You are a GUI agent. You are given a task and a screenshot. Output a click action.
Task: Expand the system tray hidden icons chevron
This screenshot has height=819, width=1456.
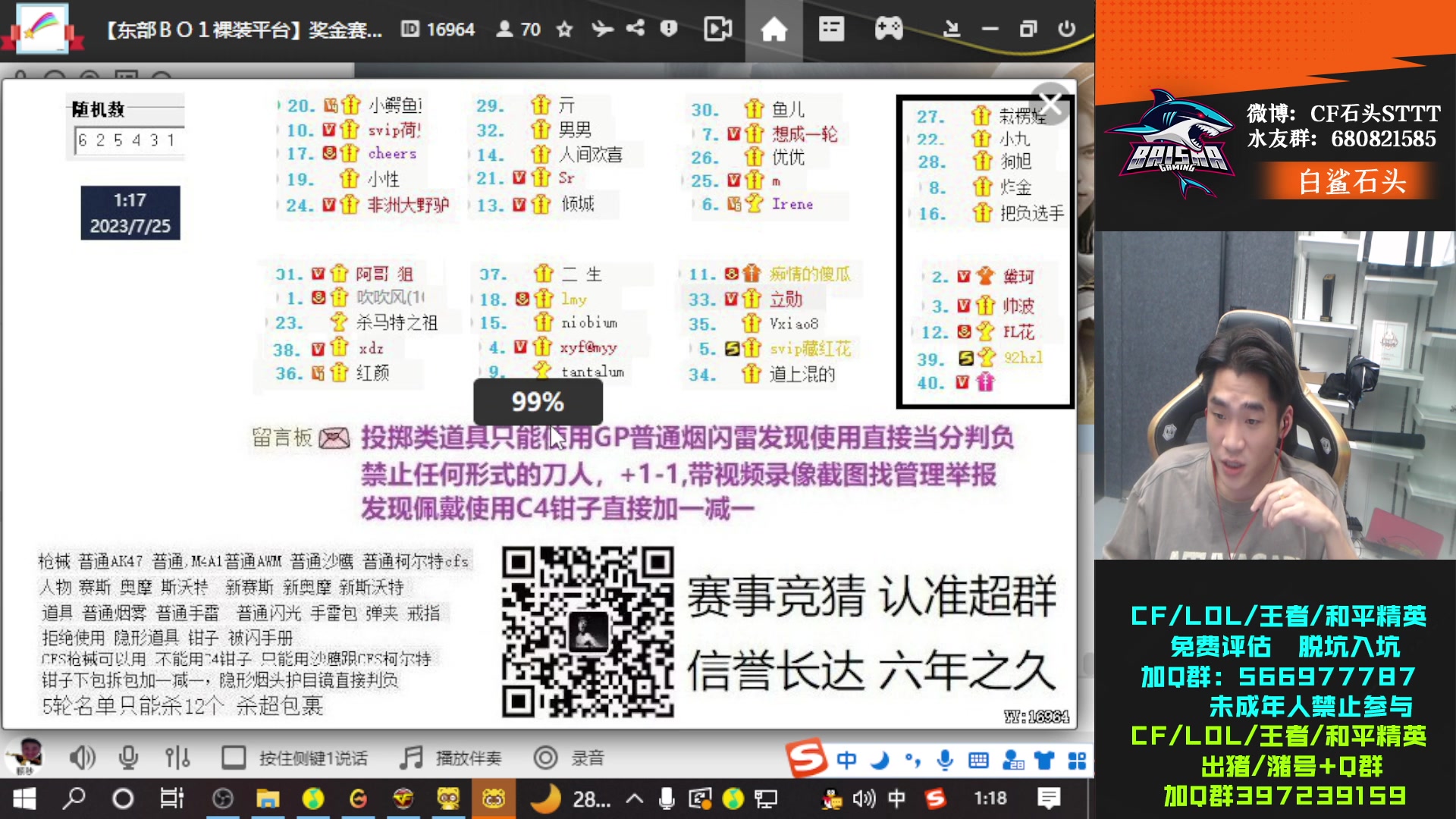(635, 799)
